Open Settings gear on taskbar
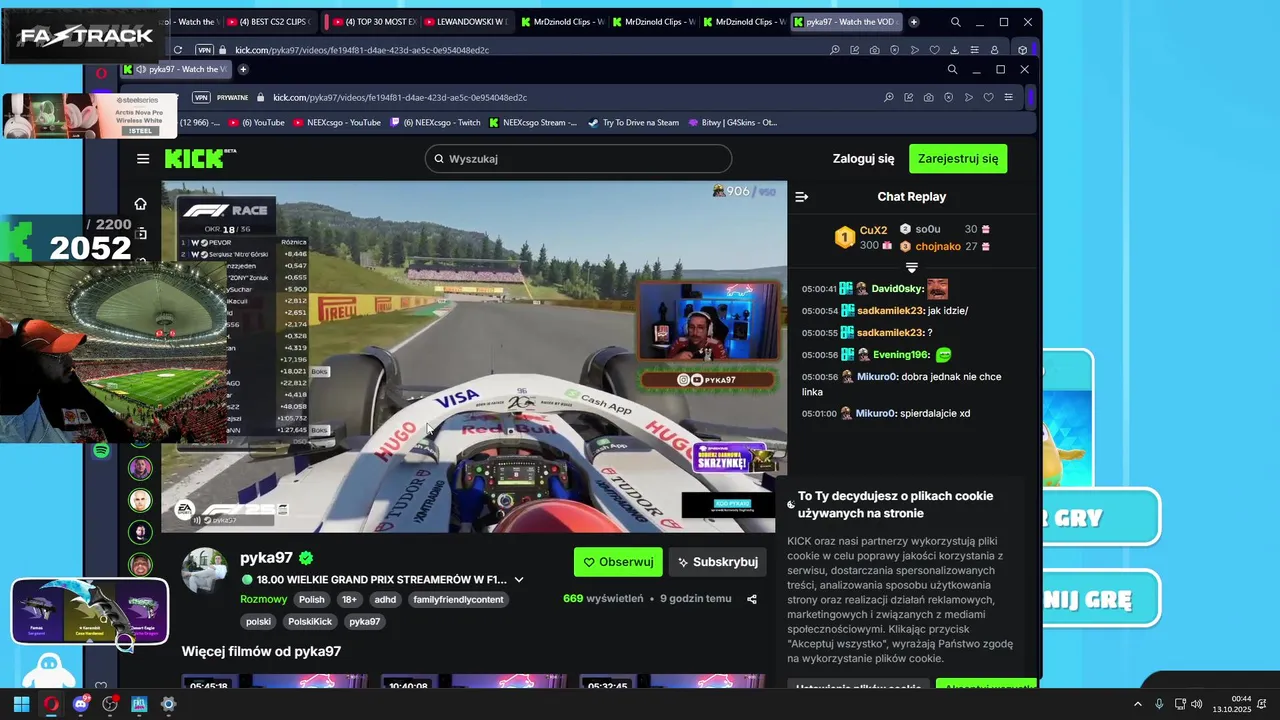Viewport: 1280px width, 720px height. 168,704
